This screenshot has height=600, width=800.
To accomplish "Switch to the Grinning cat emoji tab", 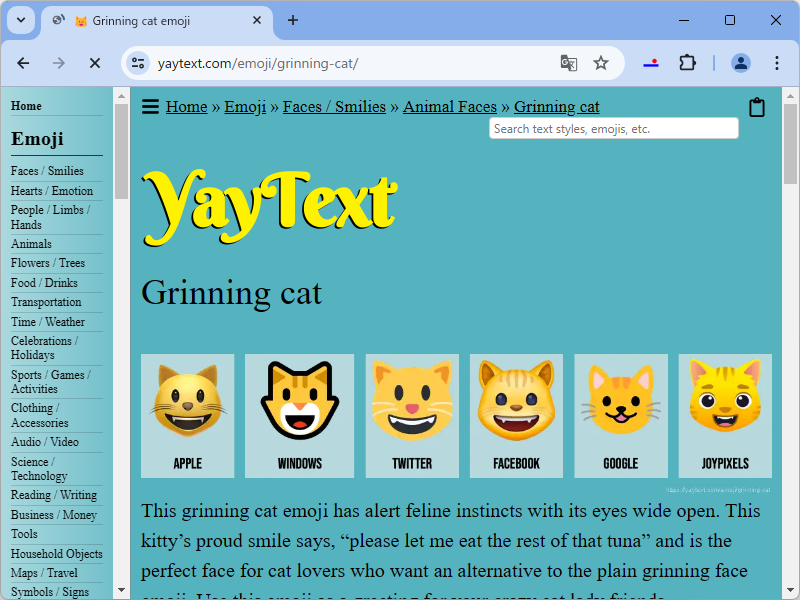I will click(x=150, y=20).
